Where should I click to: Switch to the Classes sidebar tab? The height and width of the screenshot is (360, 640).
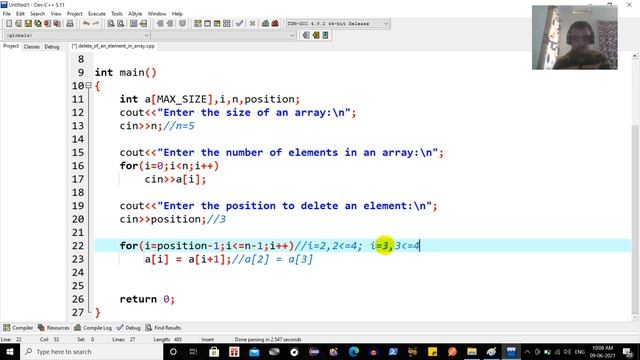pyautogui.click(x=31, y=47)
